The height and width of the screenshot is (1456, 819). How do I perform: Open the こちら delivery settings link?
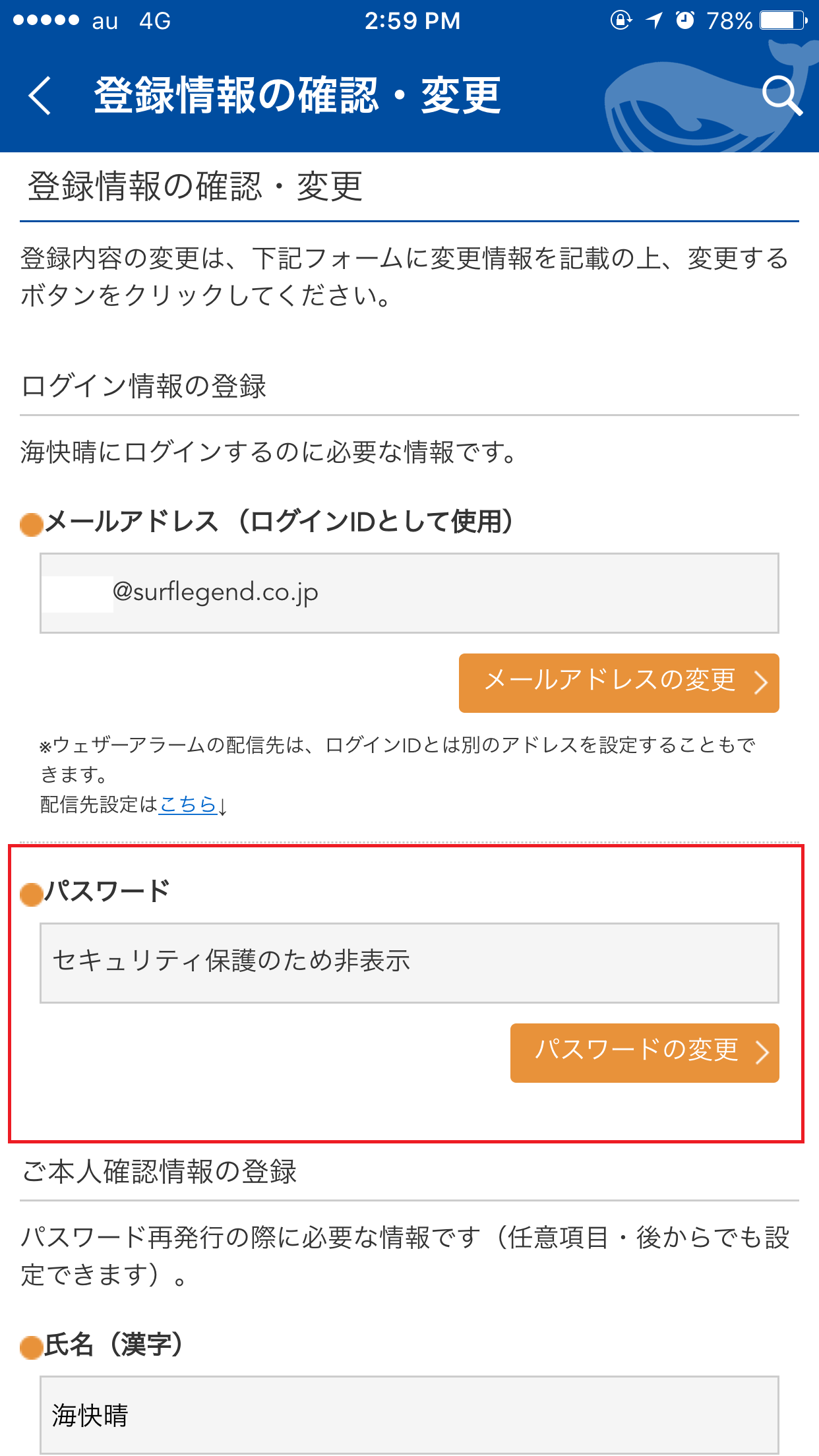[188, 804]
